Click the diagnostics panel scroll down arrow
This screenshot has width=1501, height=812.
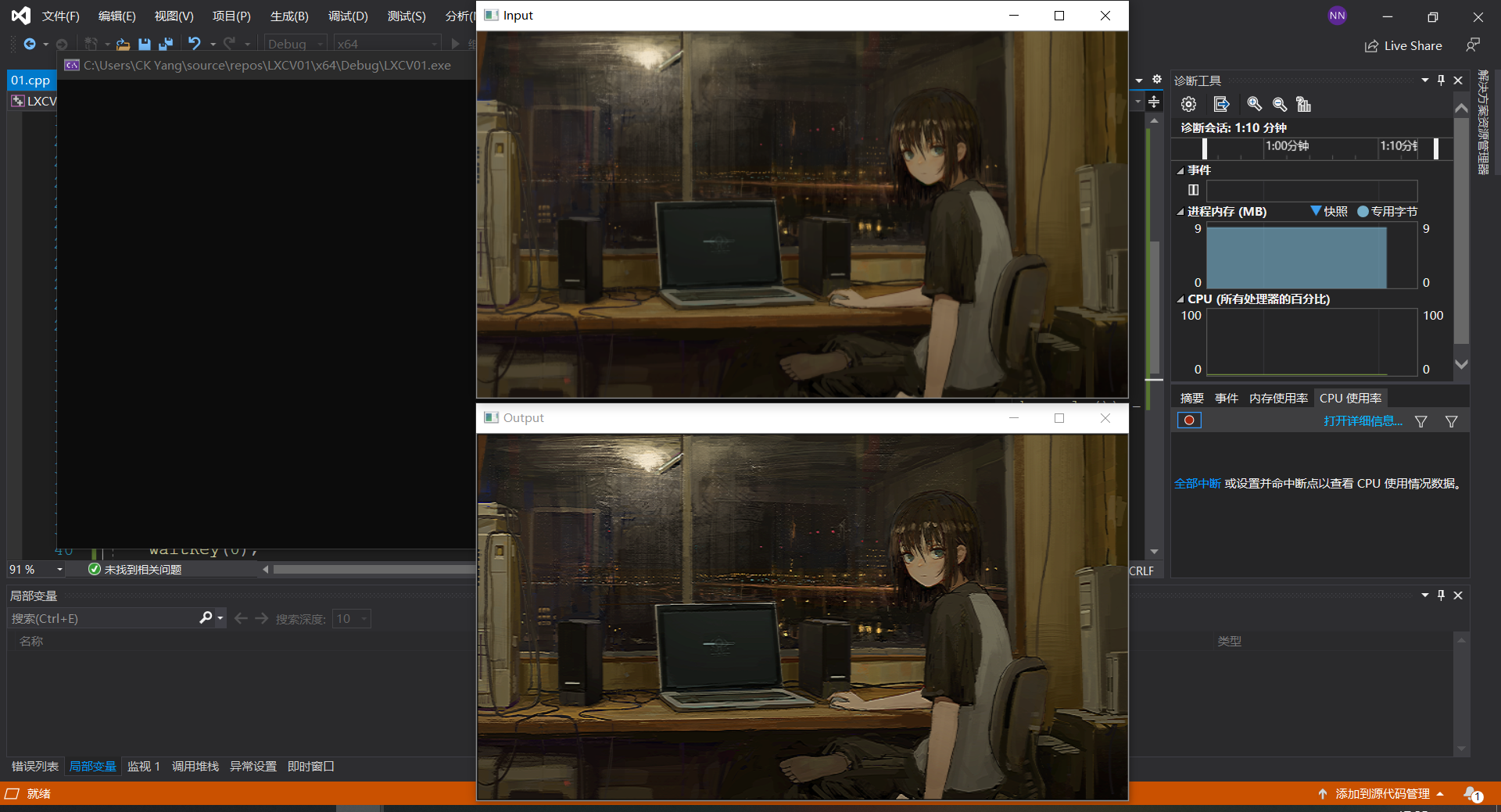tap(1460, 364)
